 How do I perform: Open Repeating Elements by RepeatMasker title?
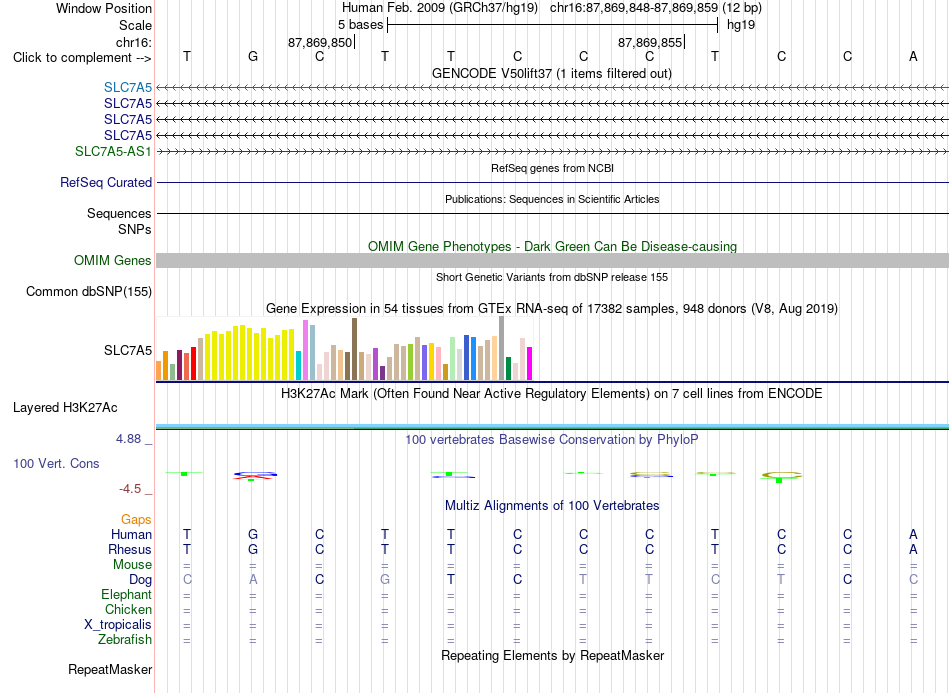[x=553, y=655]
